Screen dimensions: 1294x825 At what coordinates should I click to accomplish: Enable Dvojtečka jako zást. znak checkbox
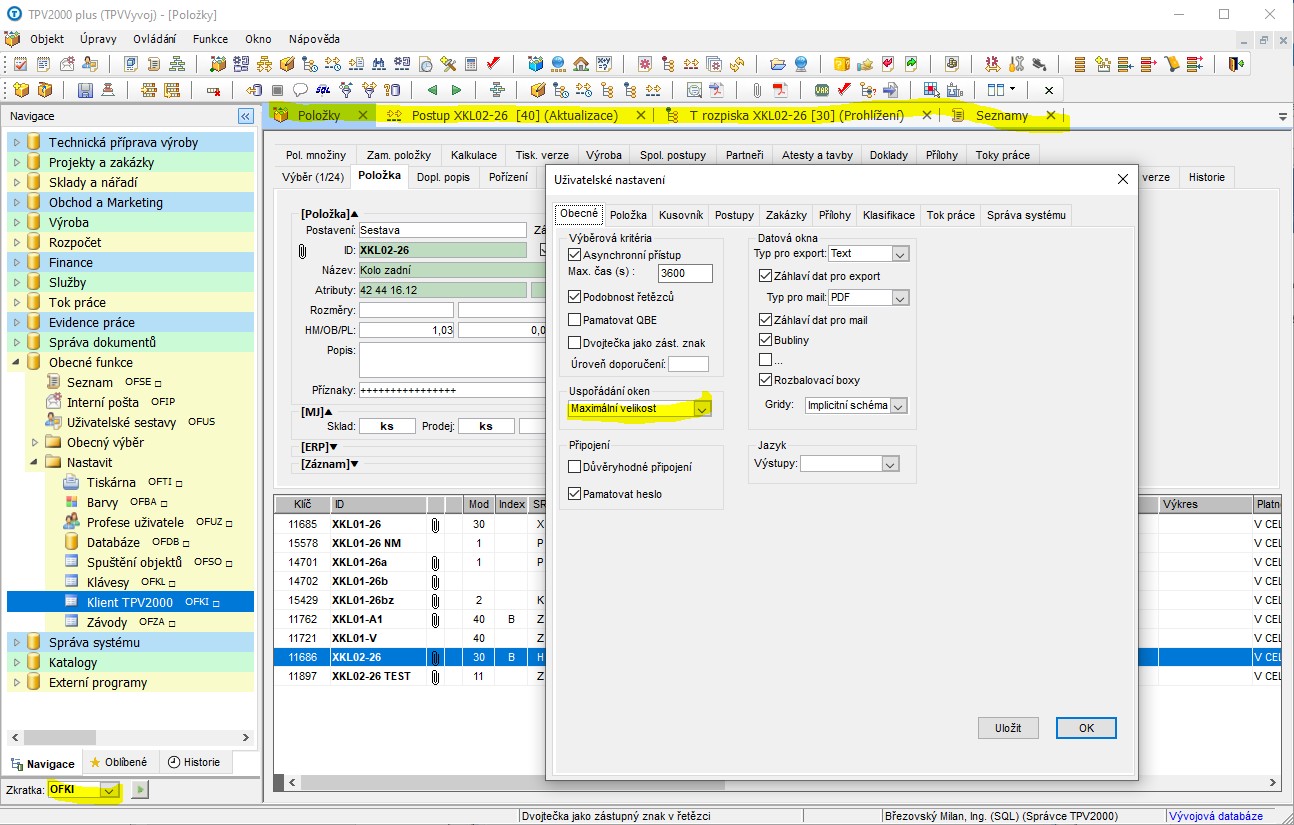pos(574,343)
